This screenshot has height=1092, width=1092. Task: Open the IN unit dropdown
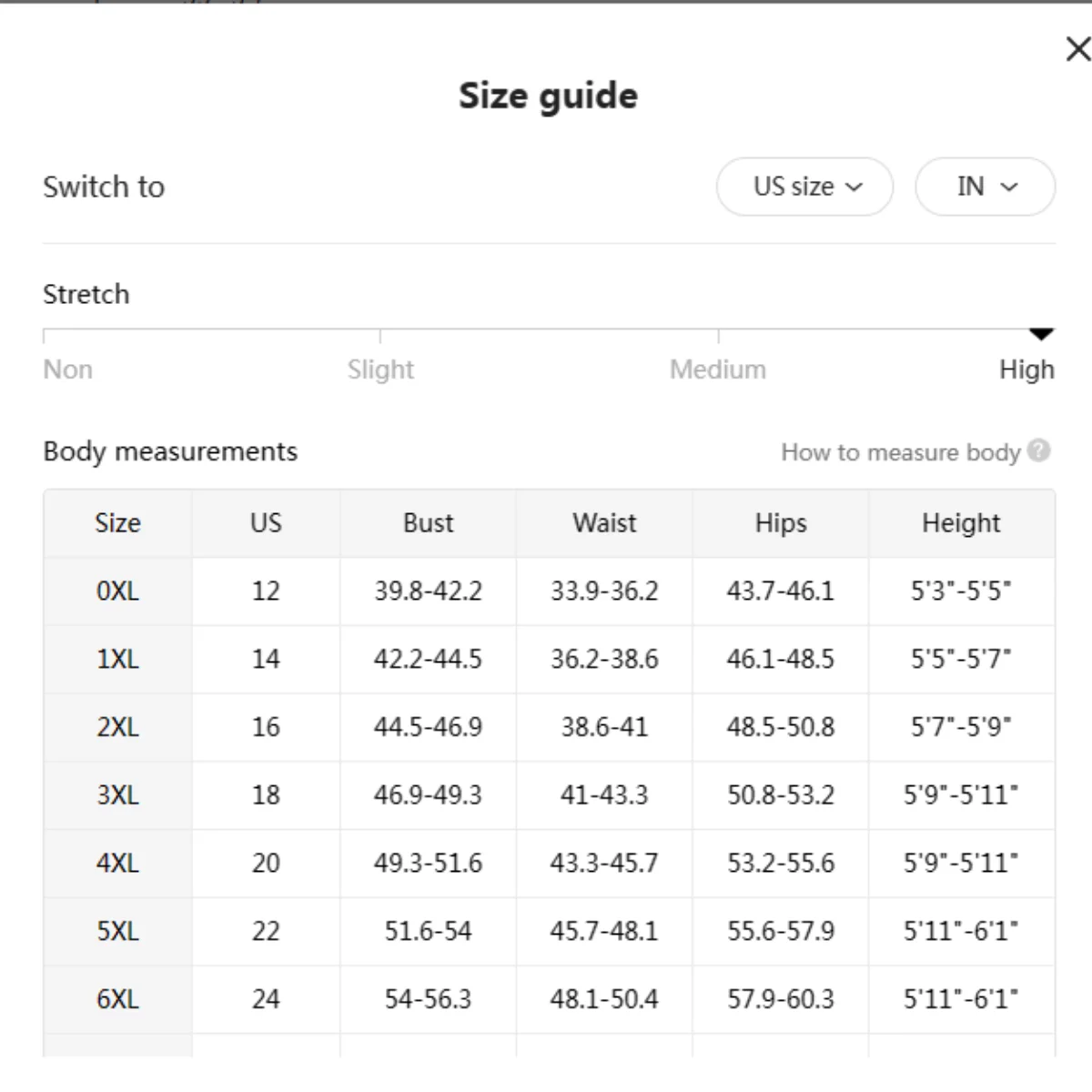(x=985, y=187)
